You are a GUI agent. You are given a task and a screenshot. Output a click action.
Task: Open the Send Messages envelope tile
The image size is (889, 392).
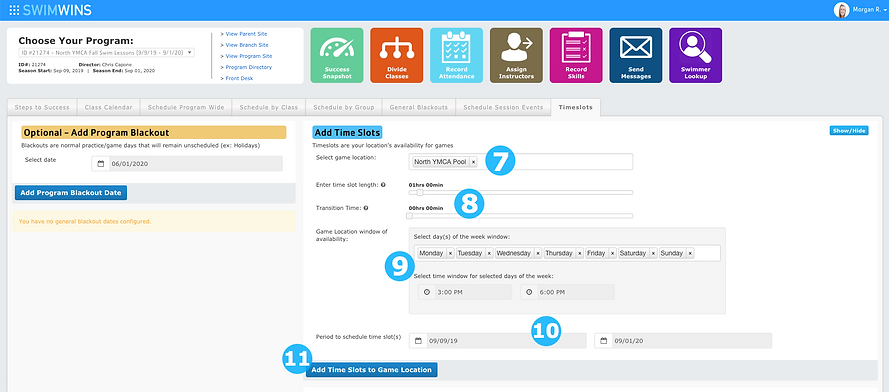[636, 56]
